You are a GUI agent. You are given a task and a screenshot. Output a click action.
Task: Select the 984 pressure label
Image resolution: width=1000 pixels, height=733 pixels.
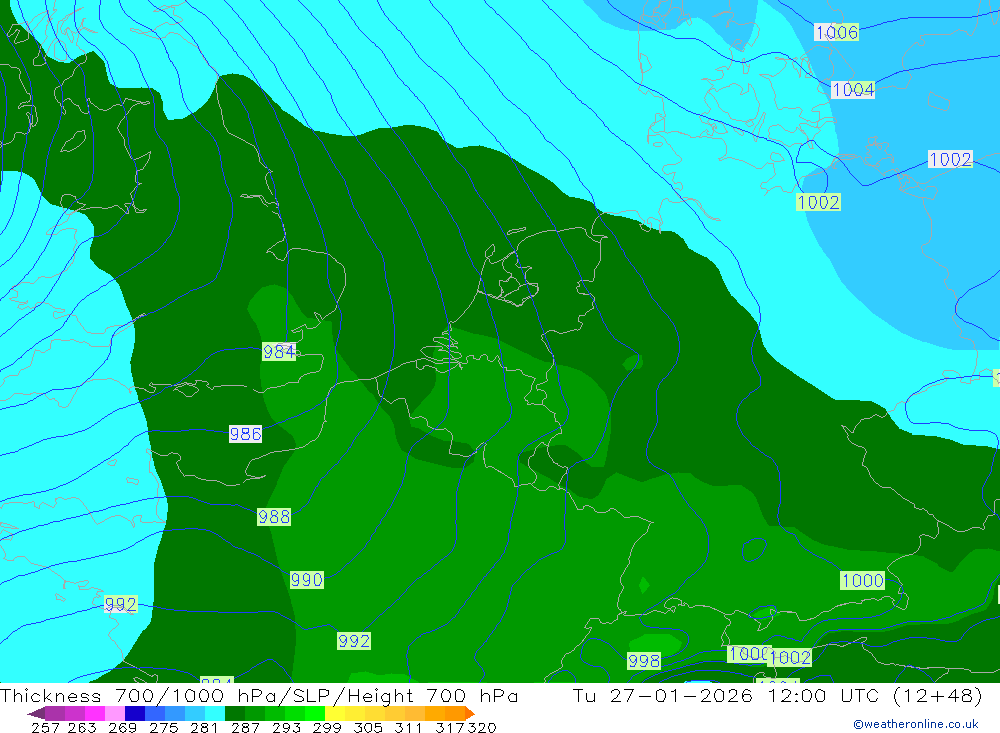click(x=279, y=352)
